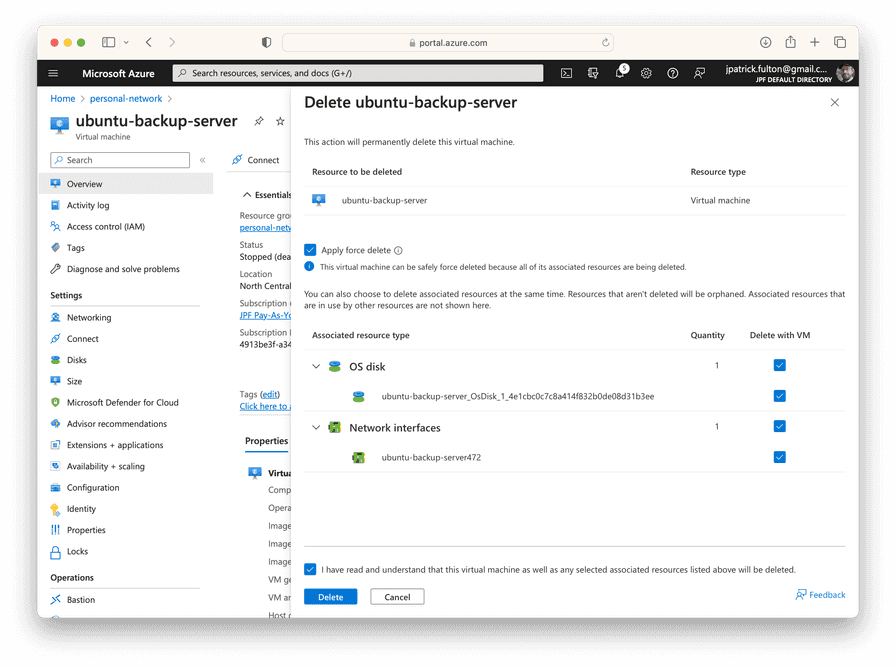Click the Delete button

(x=330, y=597)
